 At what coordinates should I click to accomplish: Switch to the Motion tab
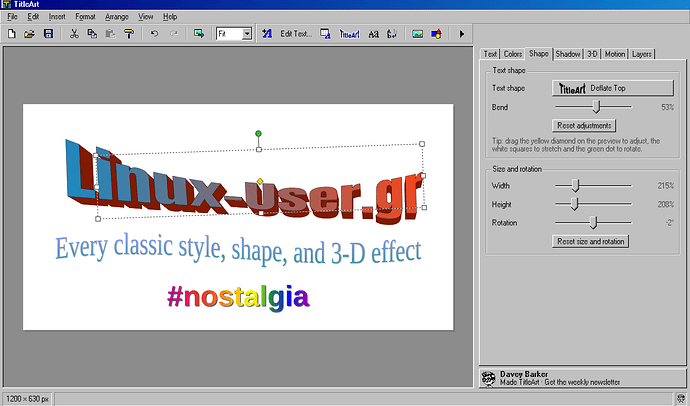(x=615, y=54)
